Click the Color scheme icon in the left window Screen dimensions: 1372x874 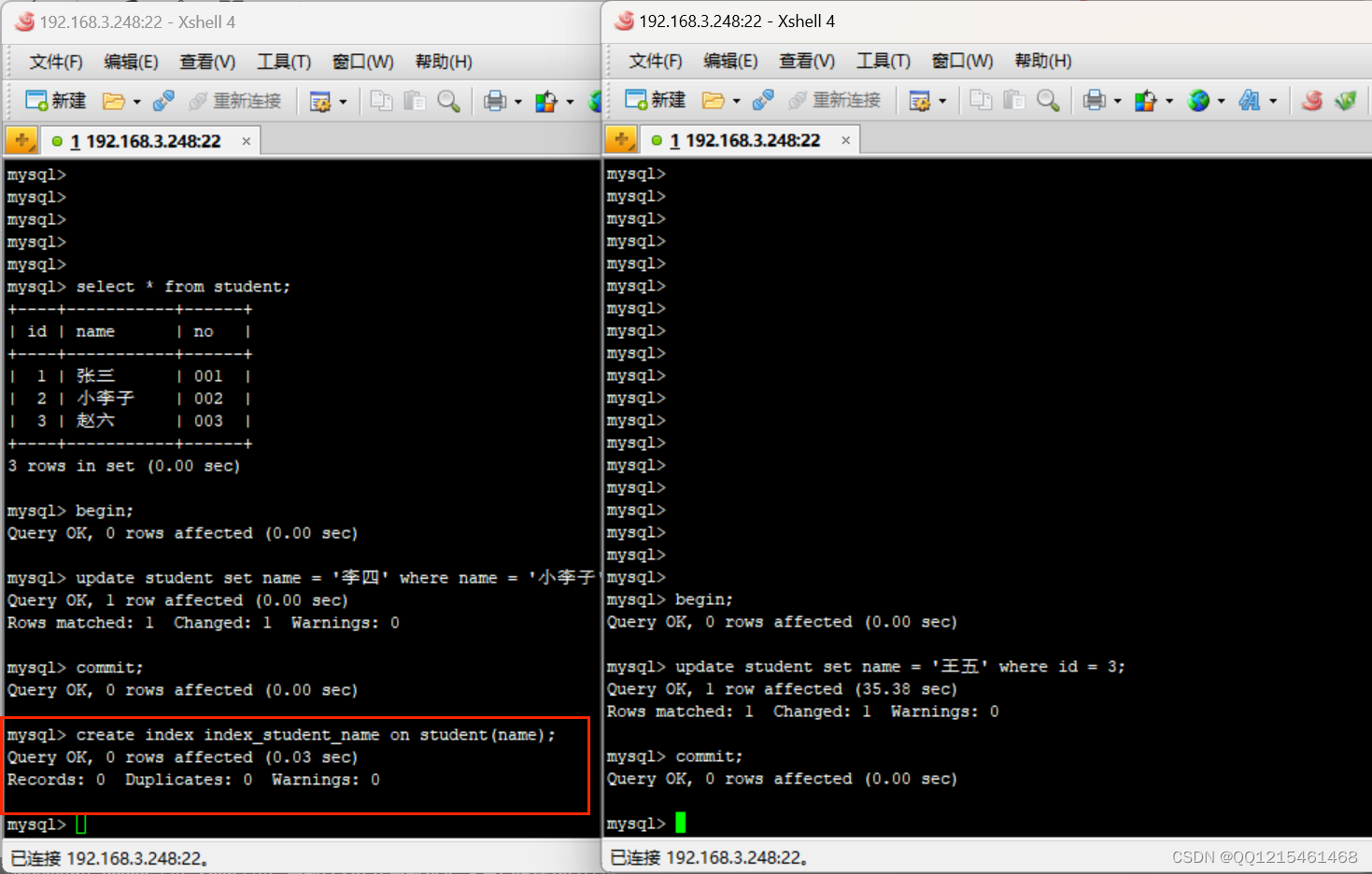click(546, 101)
